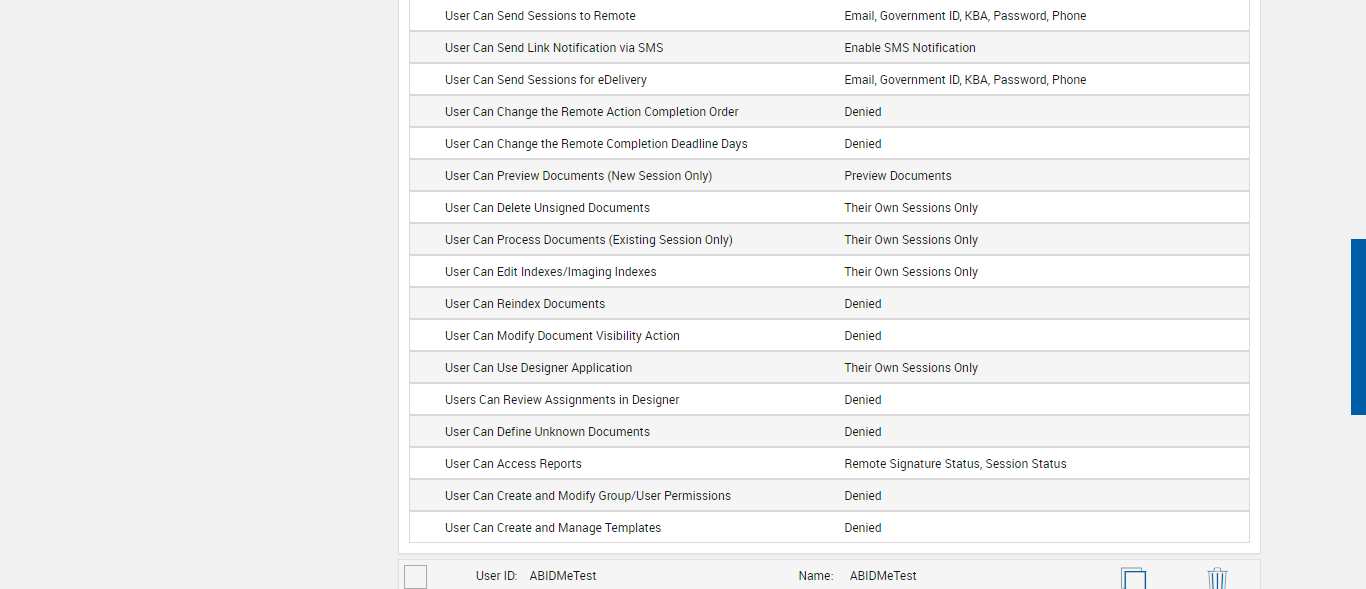This screenshot has height=589, width=1366.
Task: Click the Preview Documents permission value
Action: (x=897, y=176)
